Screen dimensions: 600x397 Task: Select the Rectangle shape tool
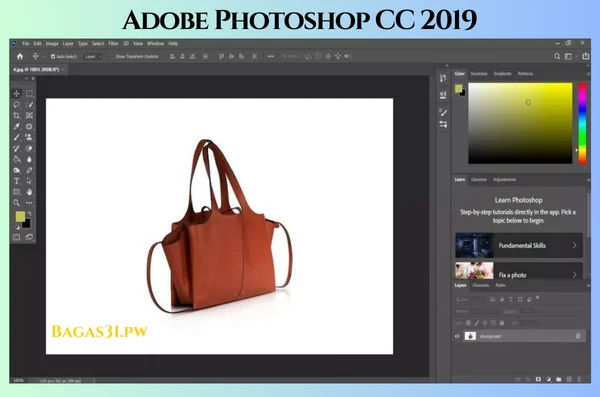[x=16, y=192]
